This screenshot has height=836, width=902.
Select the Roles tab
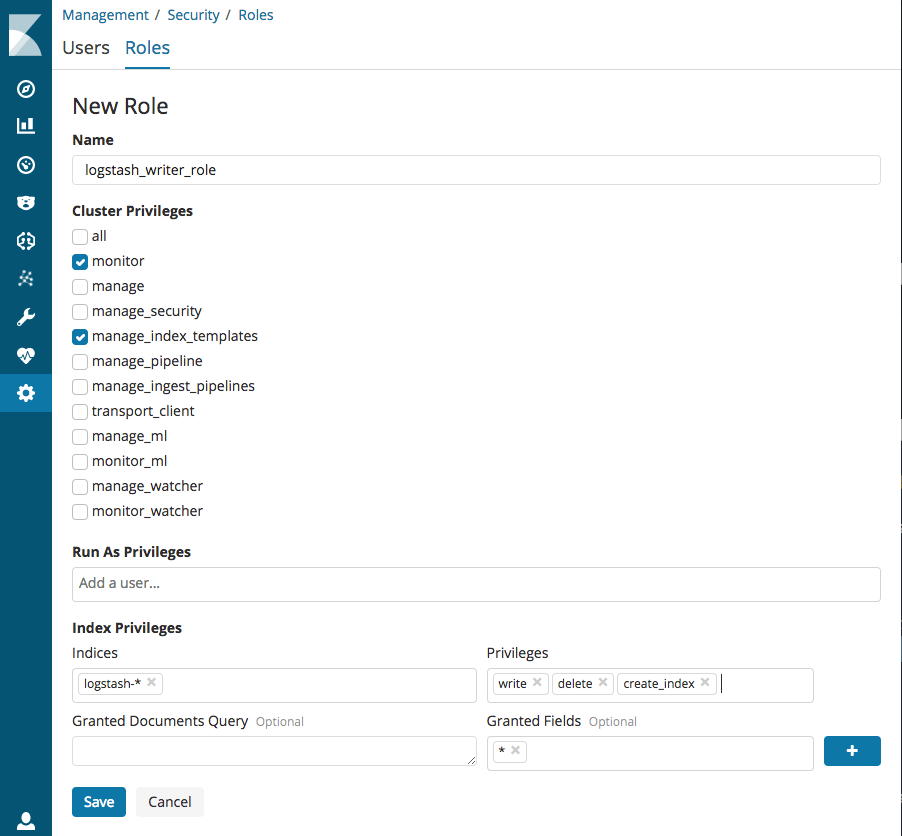click(x=147, y=47)
